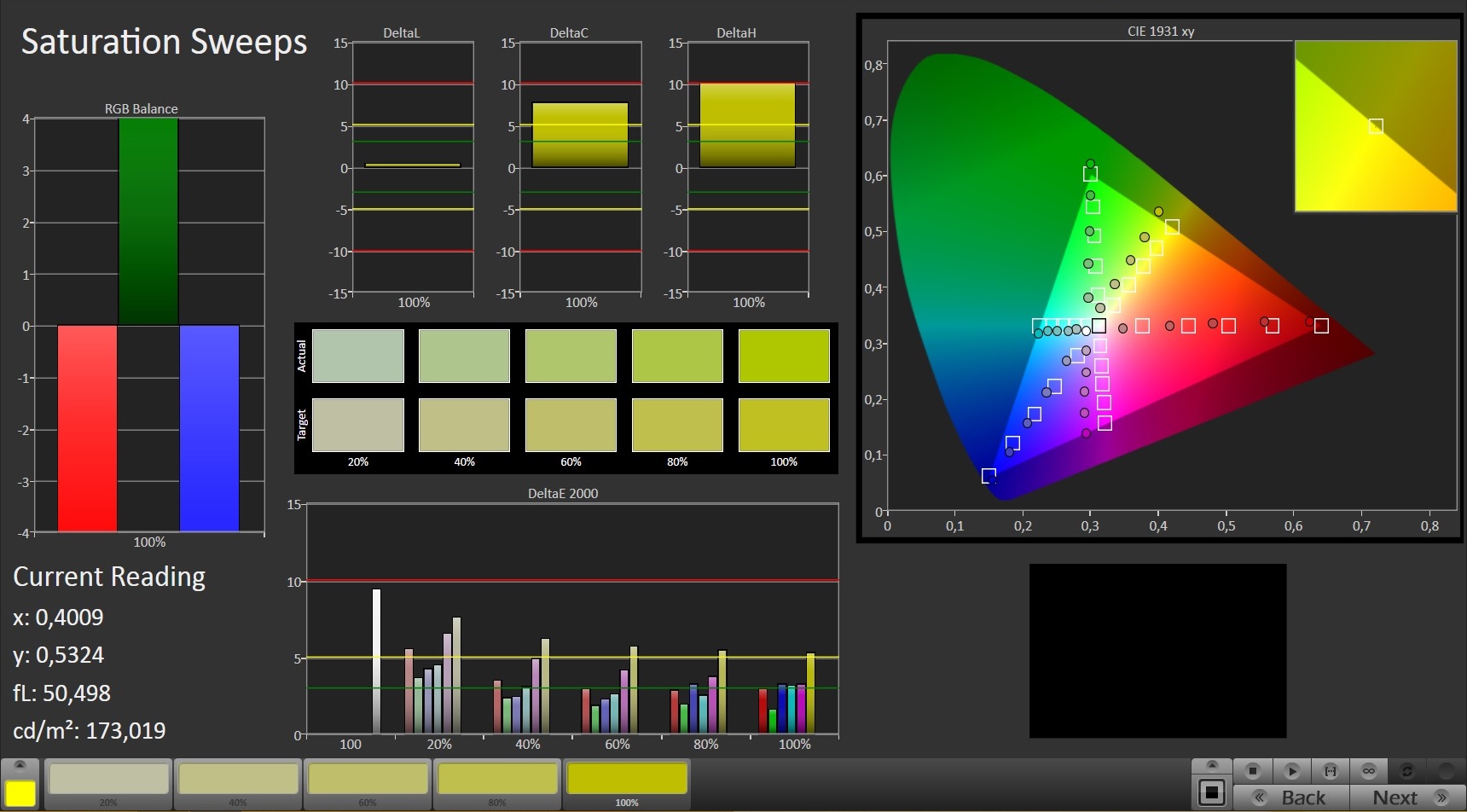Click the DeltaC yellow bar
This screenshot has height=812, width=1467.
580,135
